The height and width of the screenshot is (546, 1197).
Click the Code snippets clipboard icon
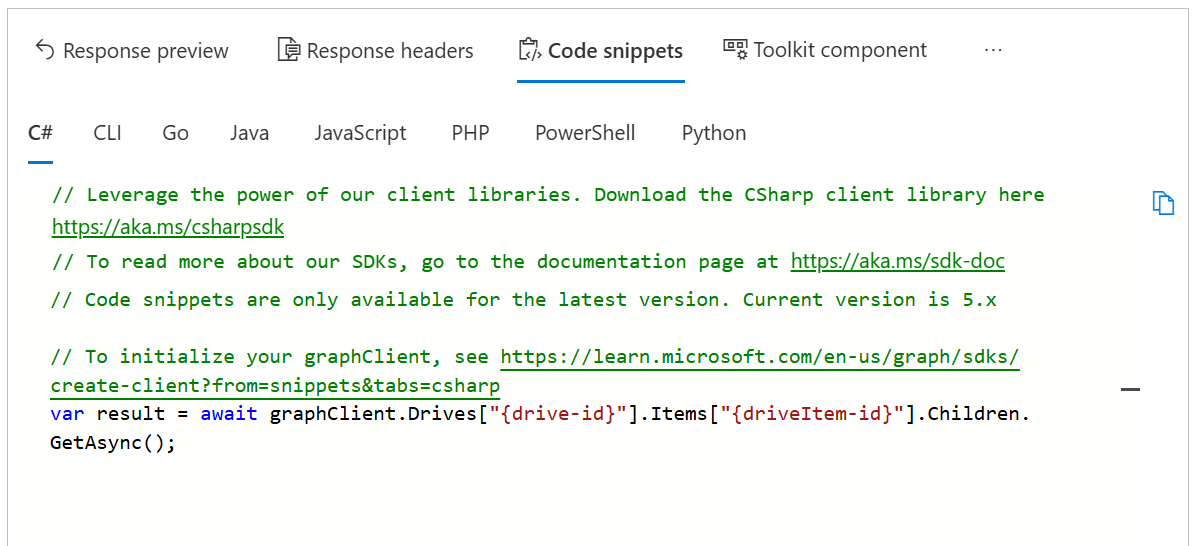pyautogui.click(x=529, y=50)
